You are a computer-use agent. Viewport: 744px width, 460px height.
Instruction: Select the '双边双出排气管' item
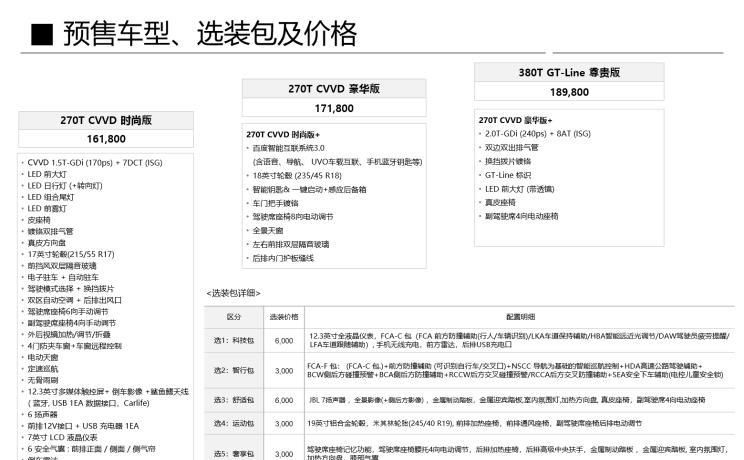(x=512, y=148)
